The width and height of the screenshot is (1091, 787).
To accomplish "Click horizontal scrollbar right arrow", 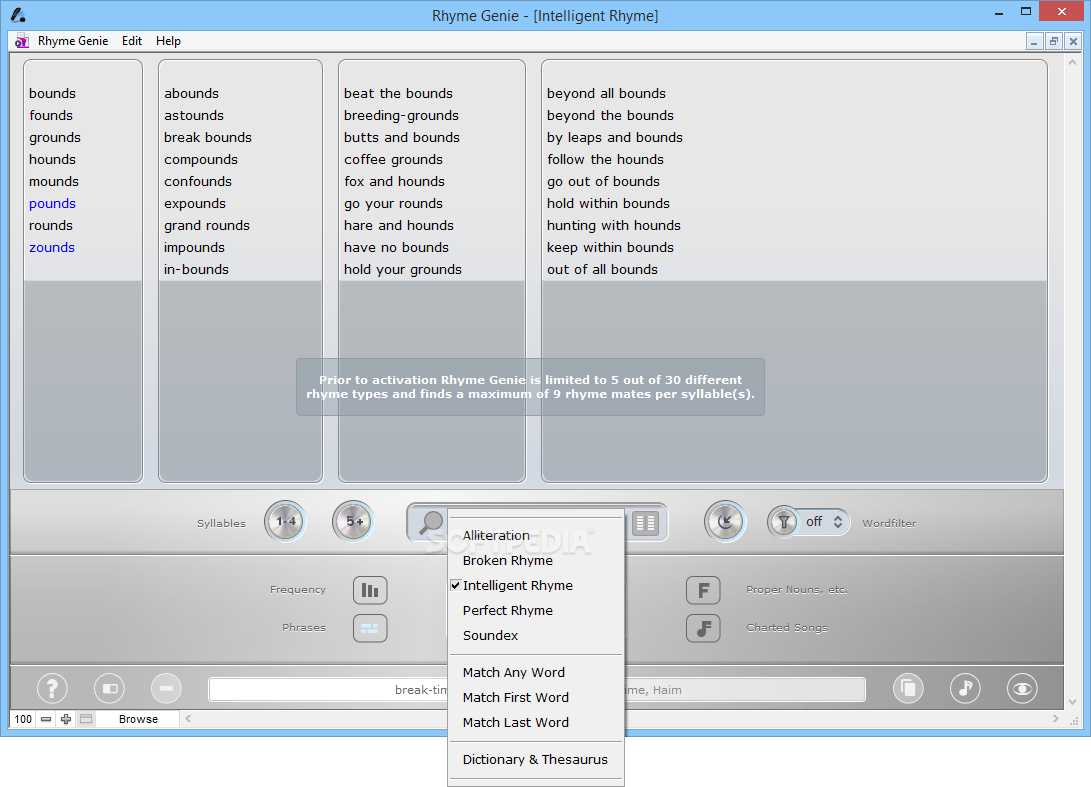I will pyautogui.click(x=1056, y=719).
